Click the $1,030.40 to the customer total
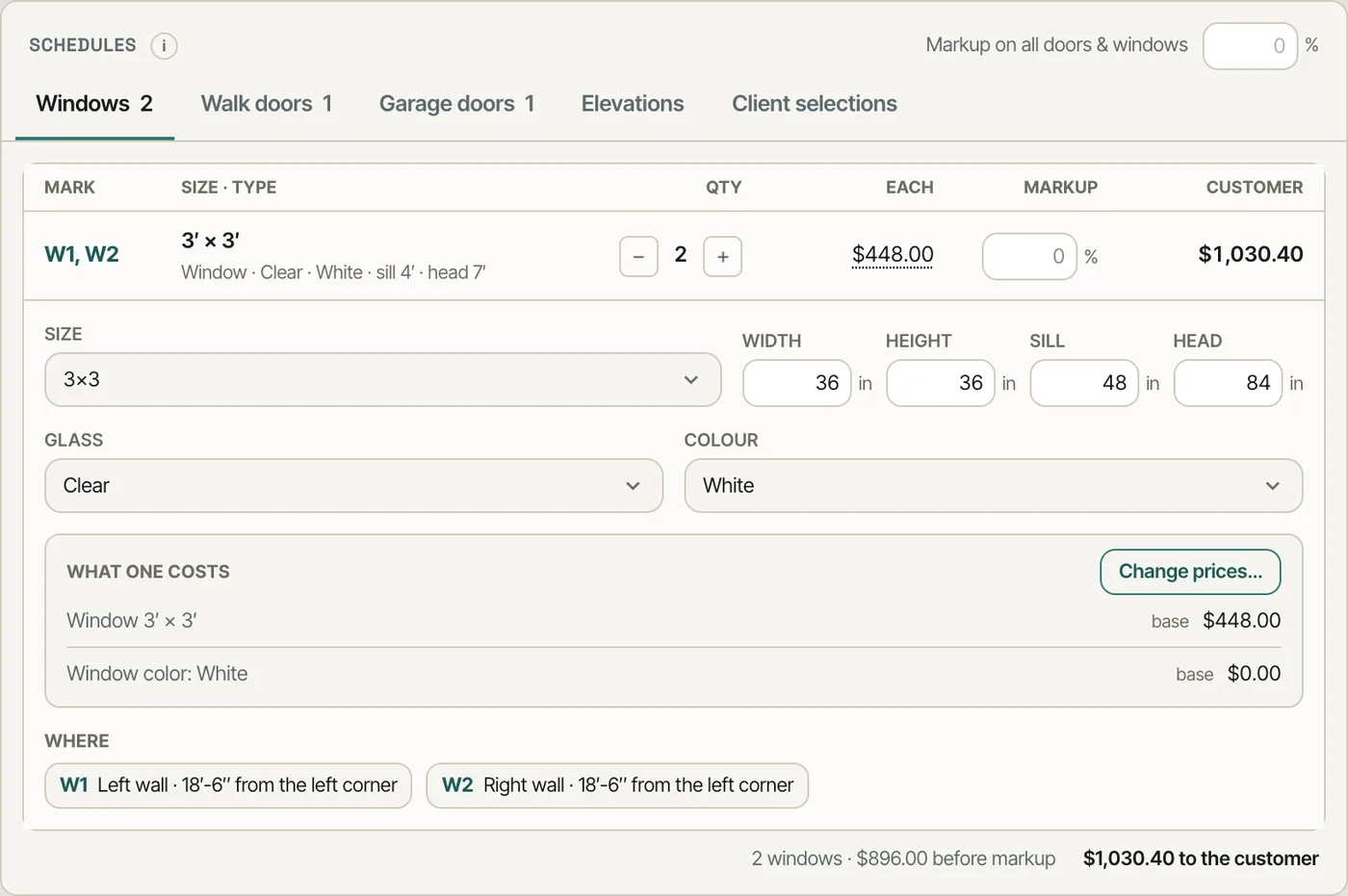This screenshot has height=896, width=1348. [x=1201, y=858]
